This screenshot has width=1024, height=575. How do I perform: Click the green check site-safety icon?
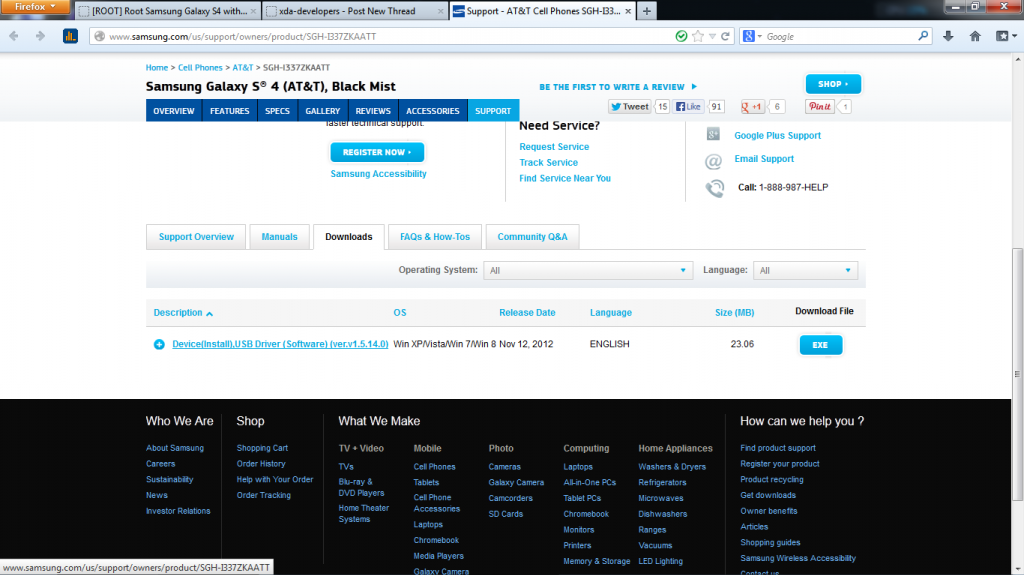pyautogui.click(x=681, y=36)
